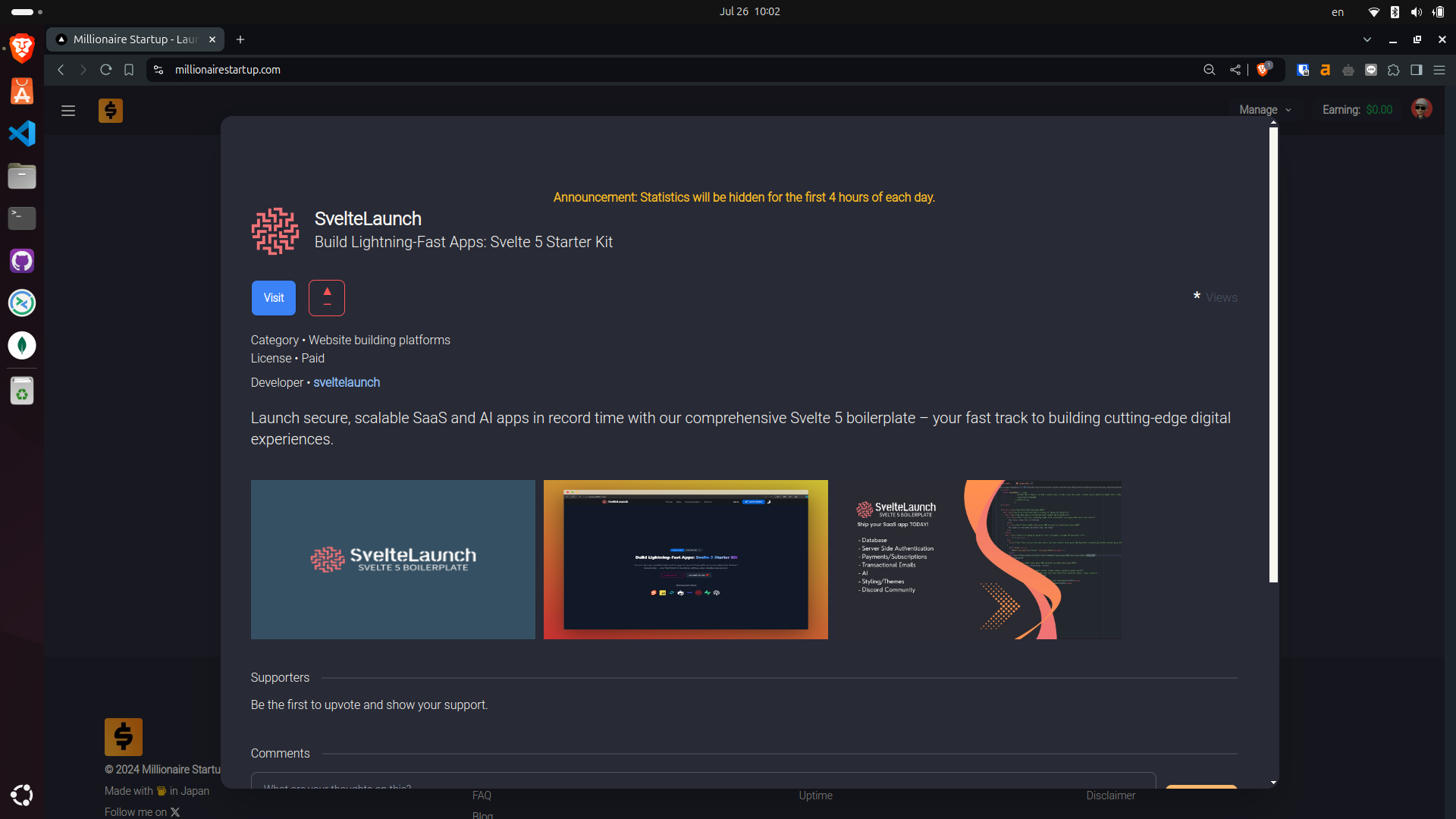The height and width of the screenshot is (819, 1456).
Task: Go back to the previous page
Action: [61, 70]
